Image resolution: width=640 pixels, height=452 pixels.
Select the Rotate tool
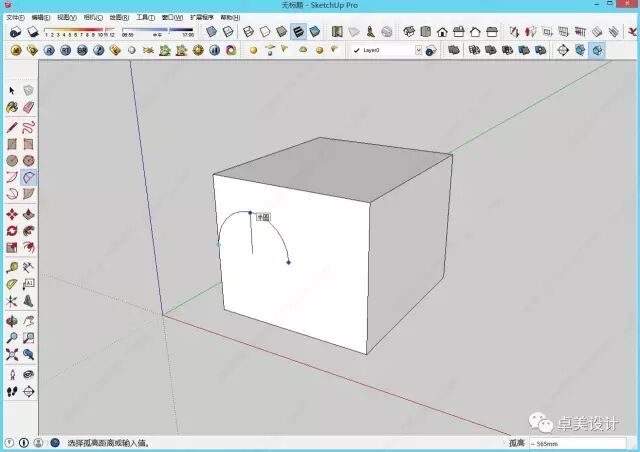tap(12, 231)
